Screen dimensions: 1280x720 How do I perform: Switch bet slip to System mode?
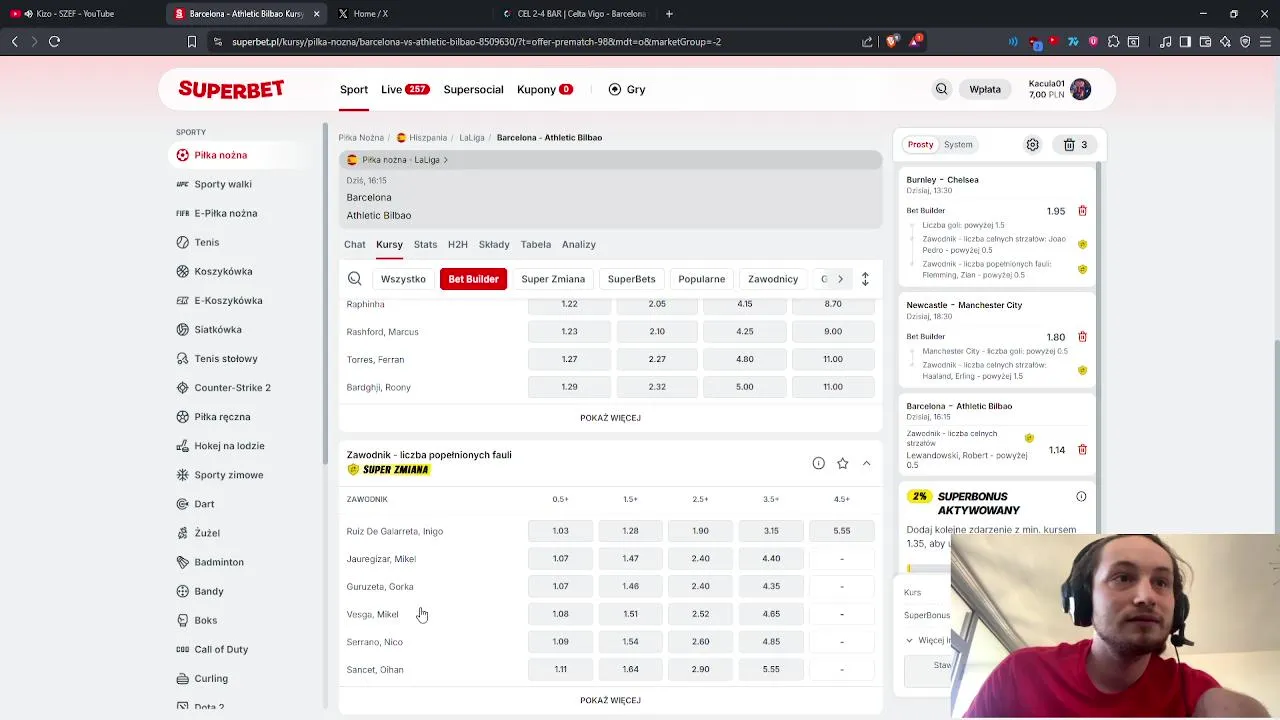[x=958, y=144]
